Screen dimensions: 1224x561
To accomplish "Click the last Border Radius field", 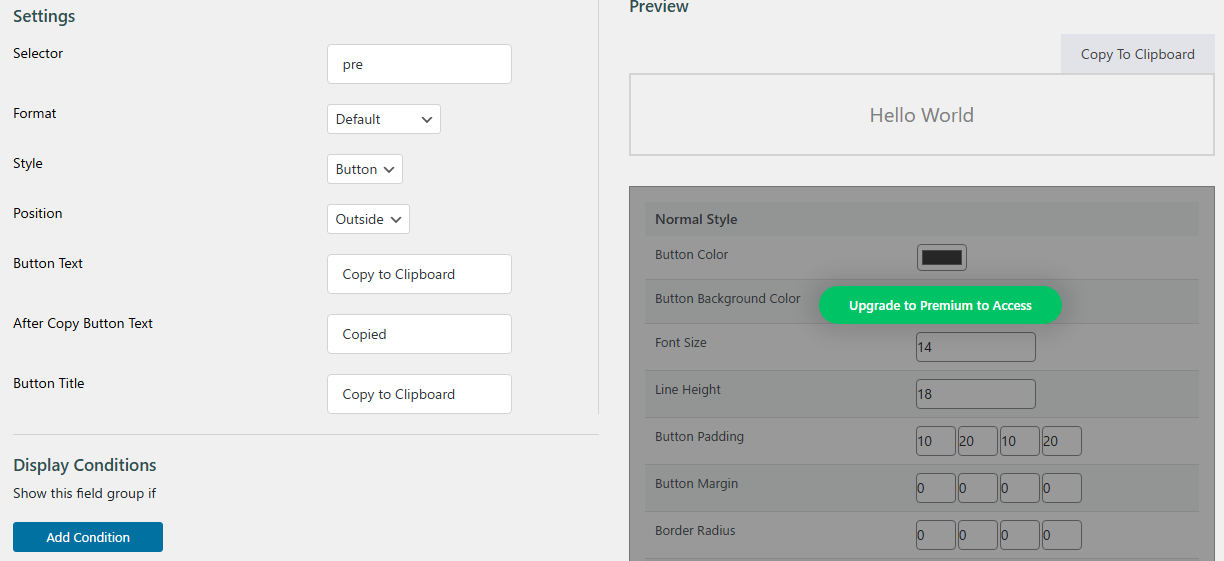I will [x=1062, y=535].
